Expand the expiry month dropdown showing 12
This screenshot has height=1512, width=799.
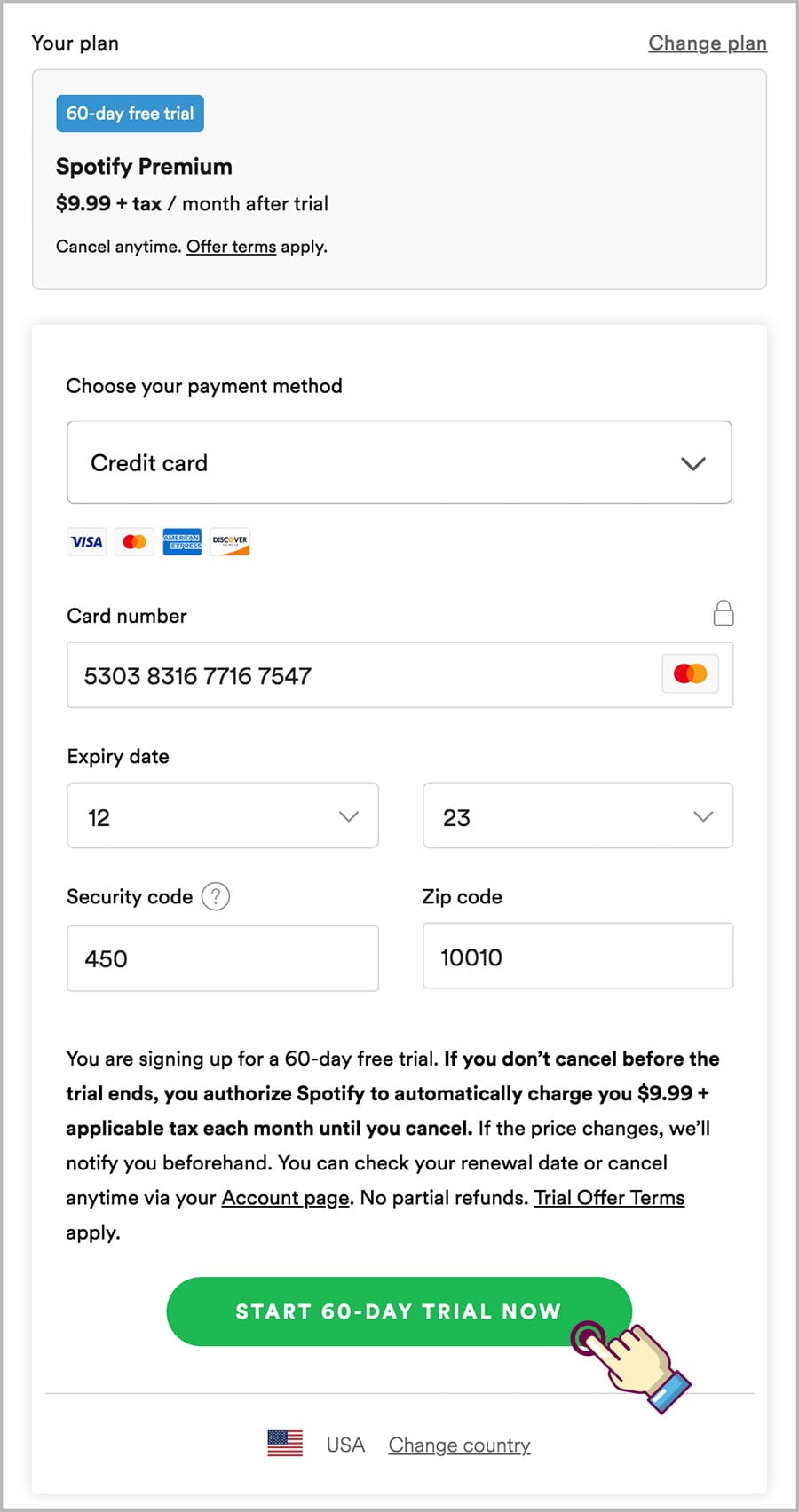[223, 815]
